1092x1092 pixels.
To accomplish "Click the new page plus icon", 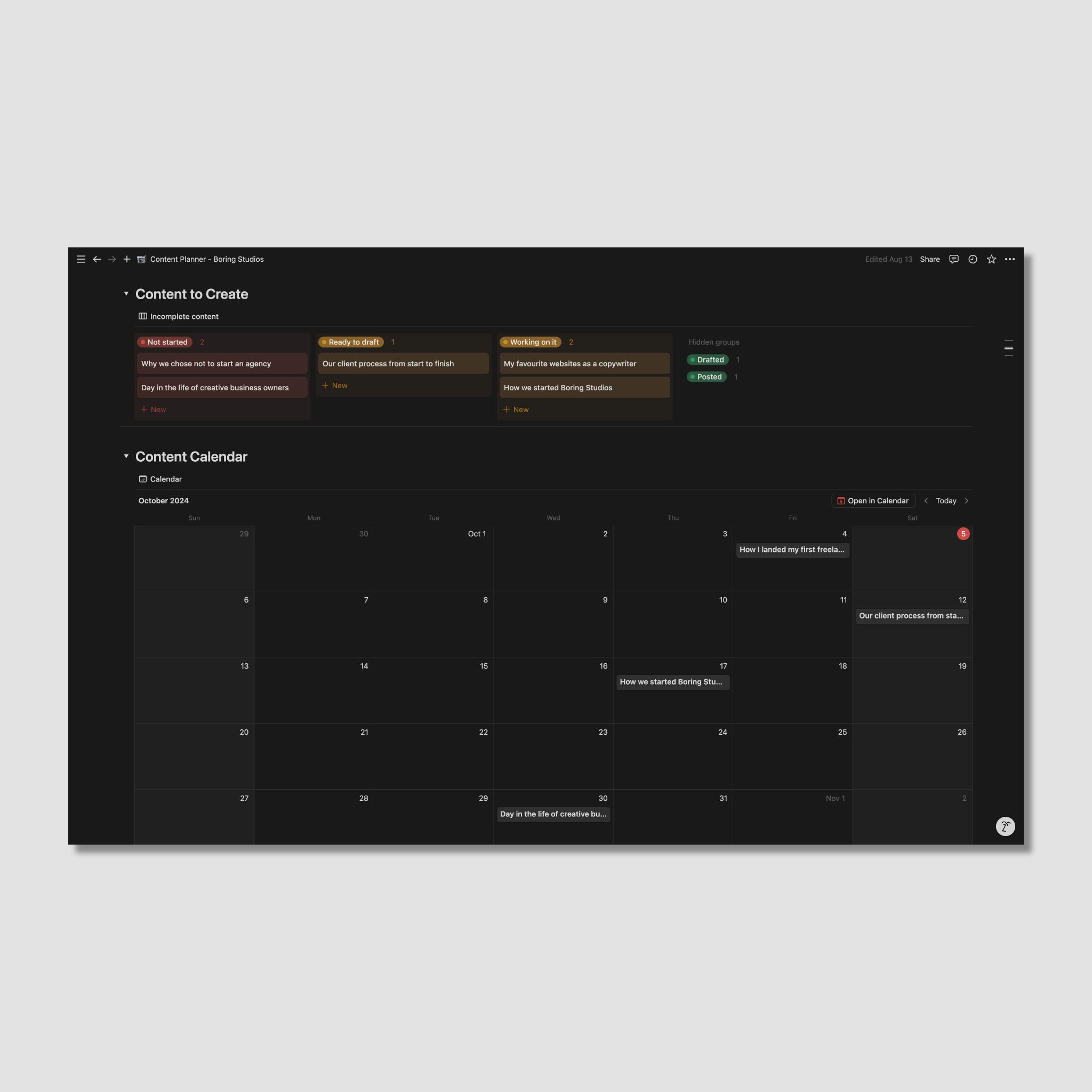I will tap(126, 259).
